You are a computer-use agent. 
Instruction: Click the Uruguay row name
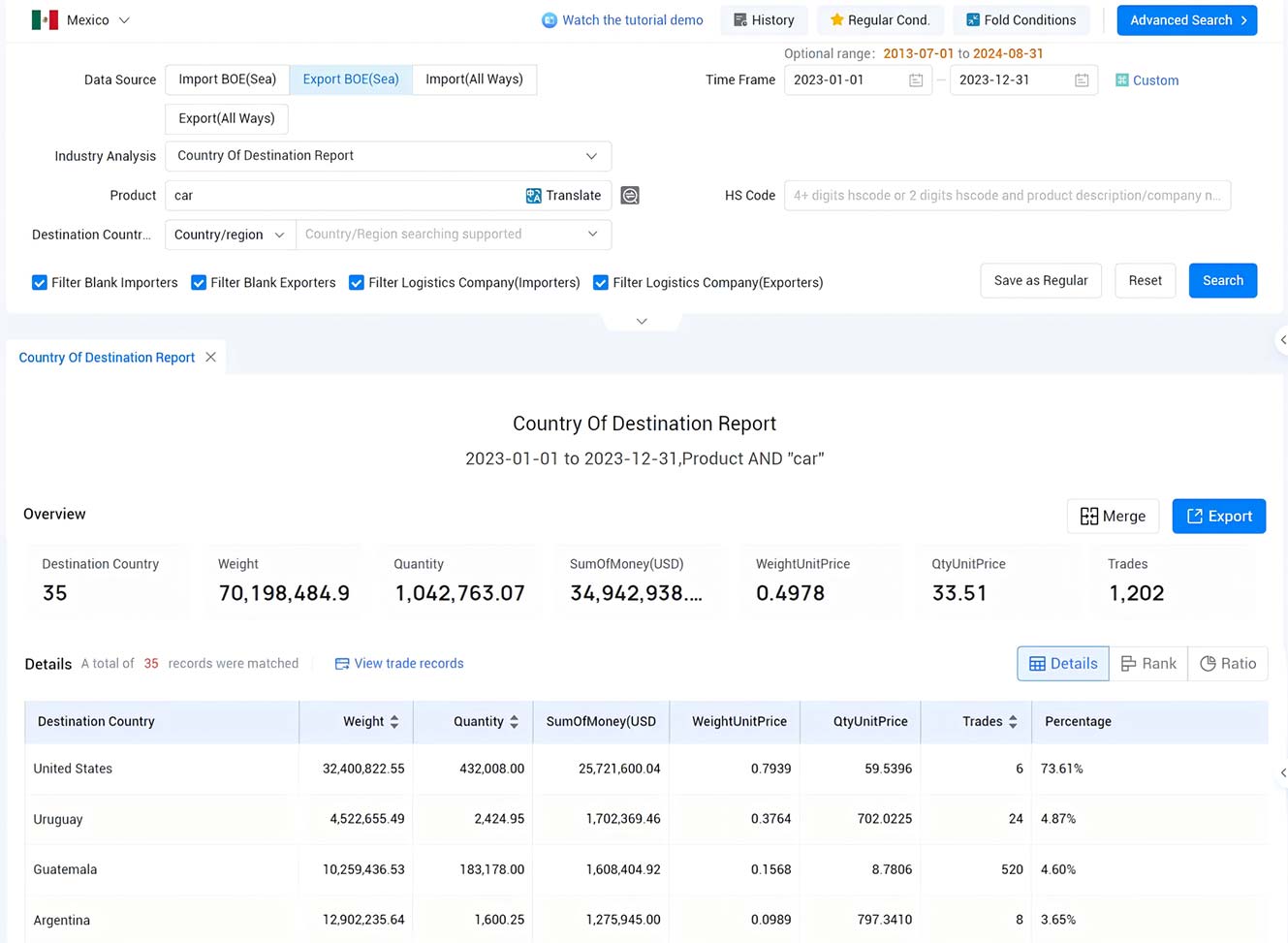[x=58, y=819]
